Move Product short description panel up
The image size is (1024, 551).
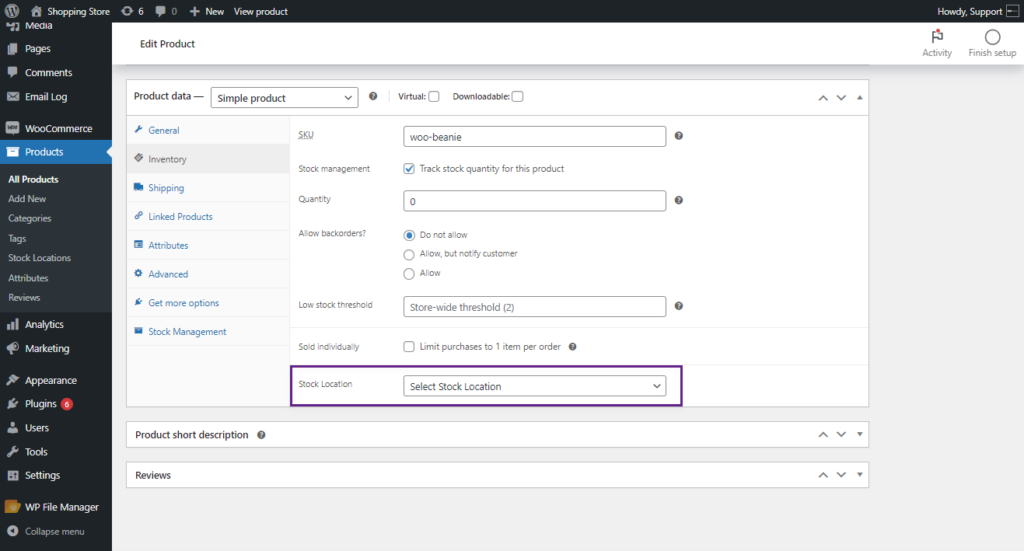pos(823,434)
